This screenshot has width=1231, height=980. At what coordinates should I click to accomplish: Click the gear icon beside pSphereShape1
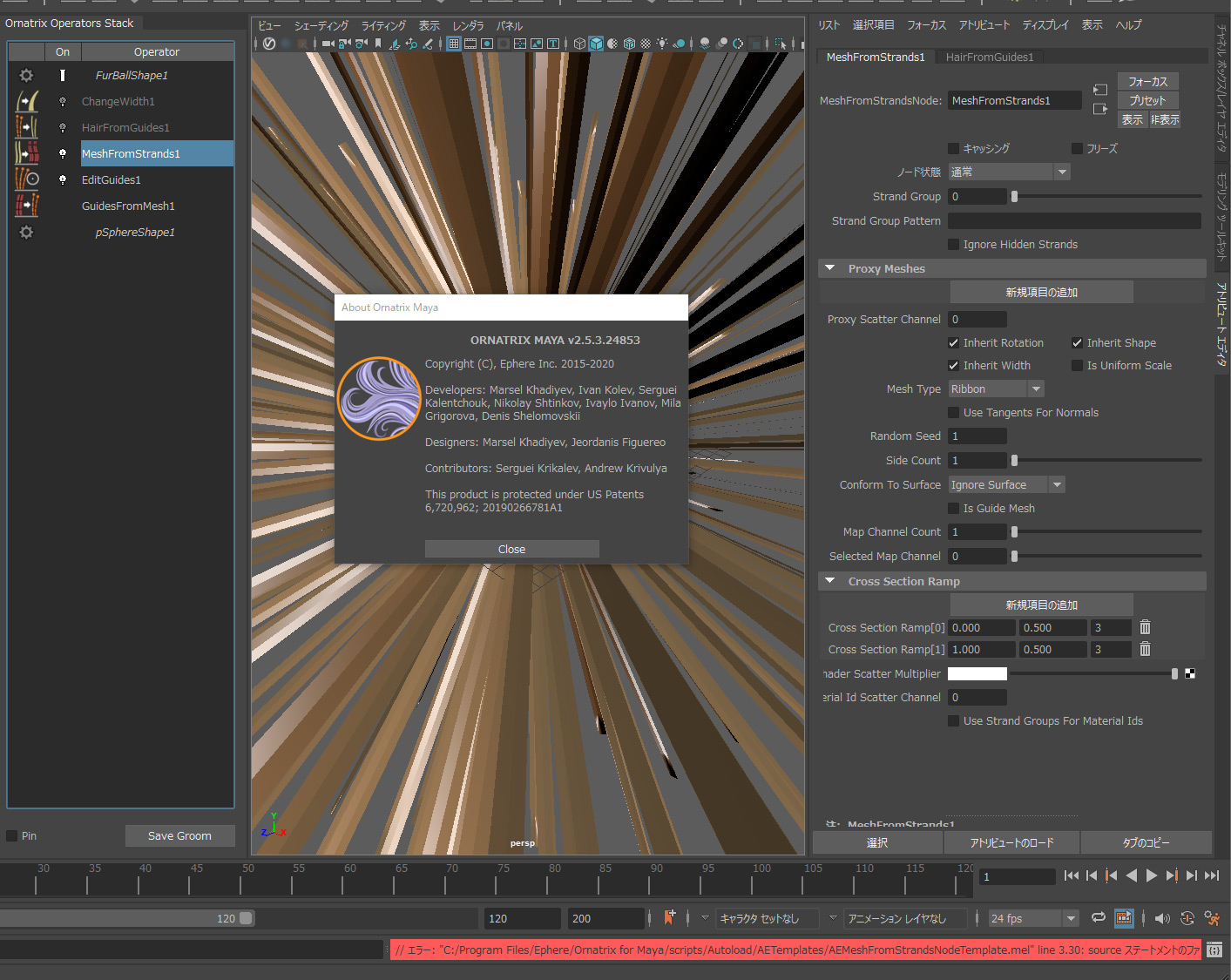tap(27, 233)
